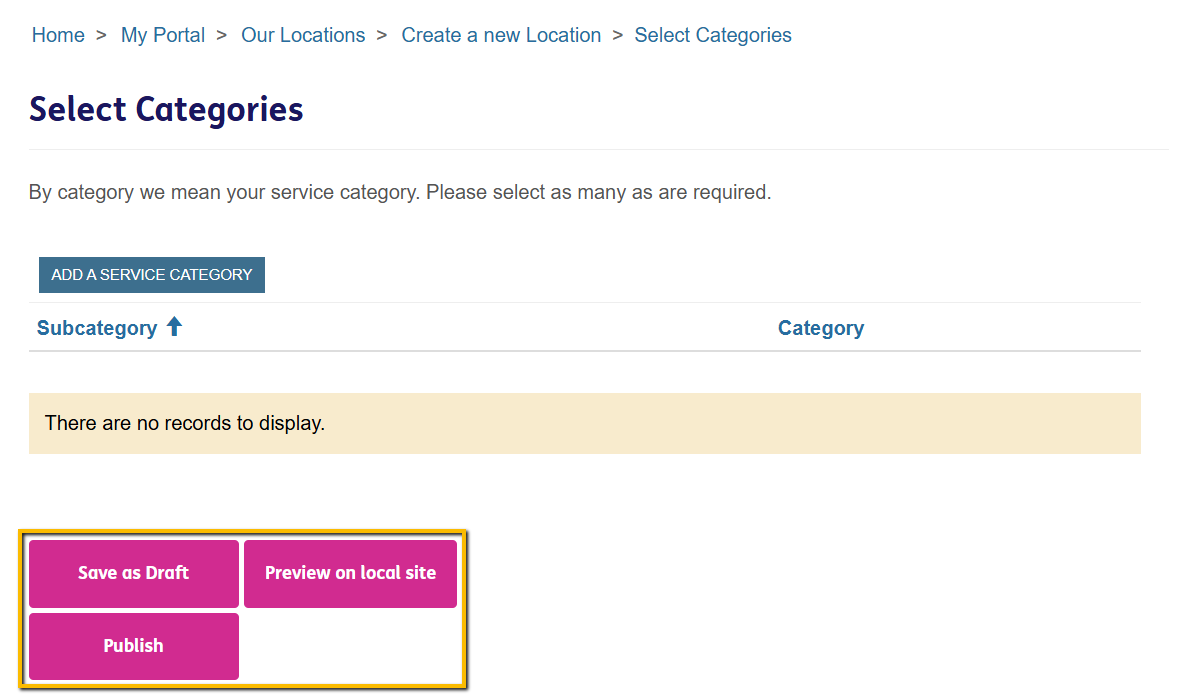Open the My Portal breadcrumb

tap(163, 35)
